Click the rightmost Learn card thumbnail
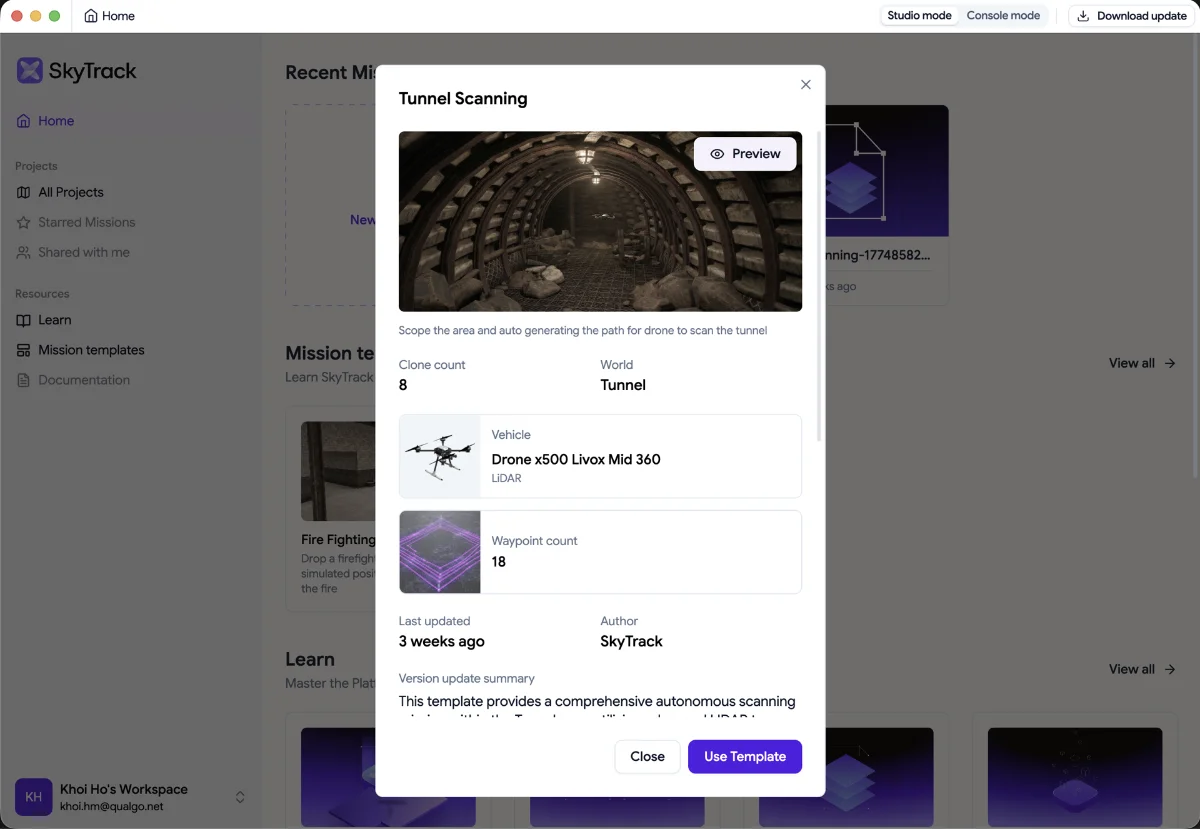Image resolution: width=1200 pixels, height=829 pixels. [x=1075, y=778]
